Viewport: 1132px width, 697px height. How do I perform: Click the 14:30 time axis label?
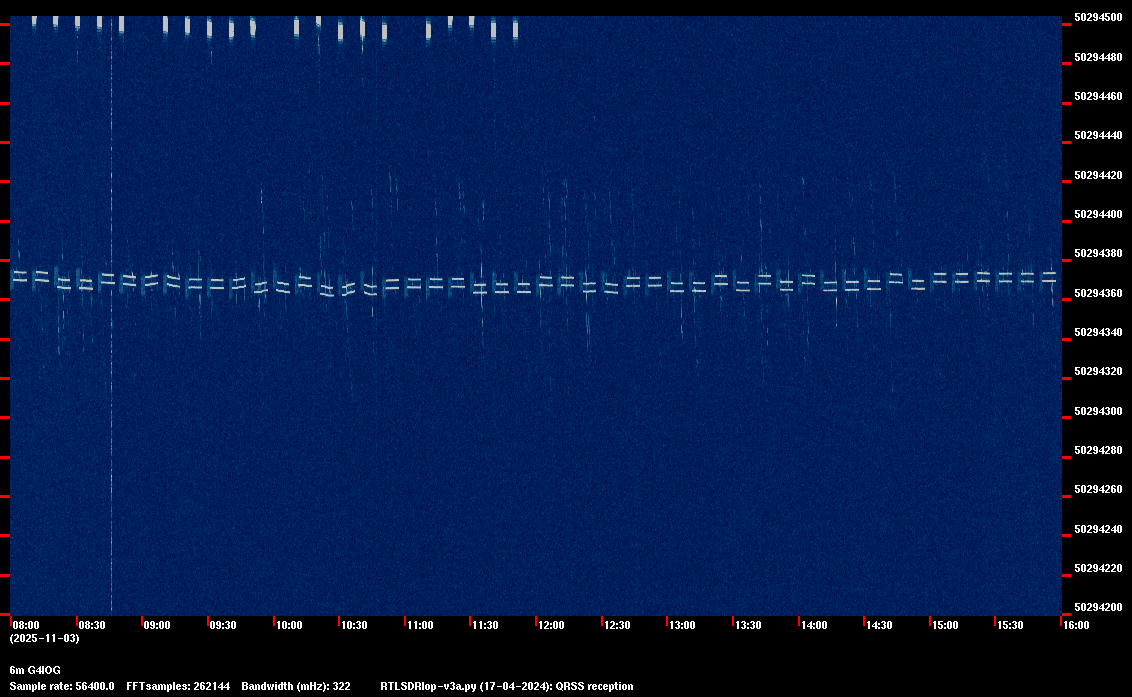point(879,625)
